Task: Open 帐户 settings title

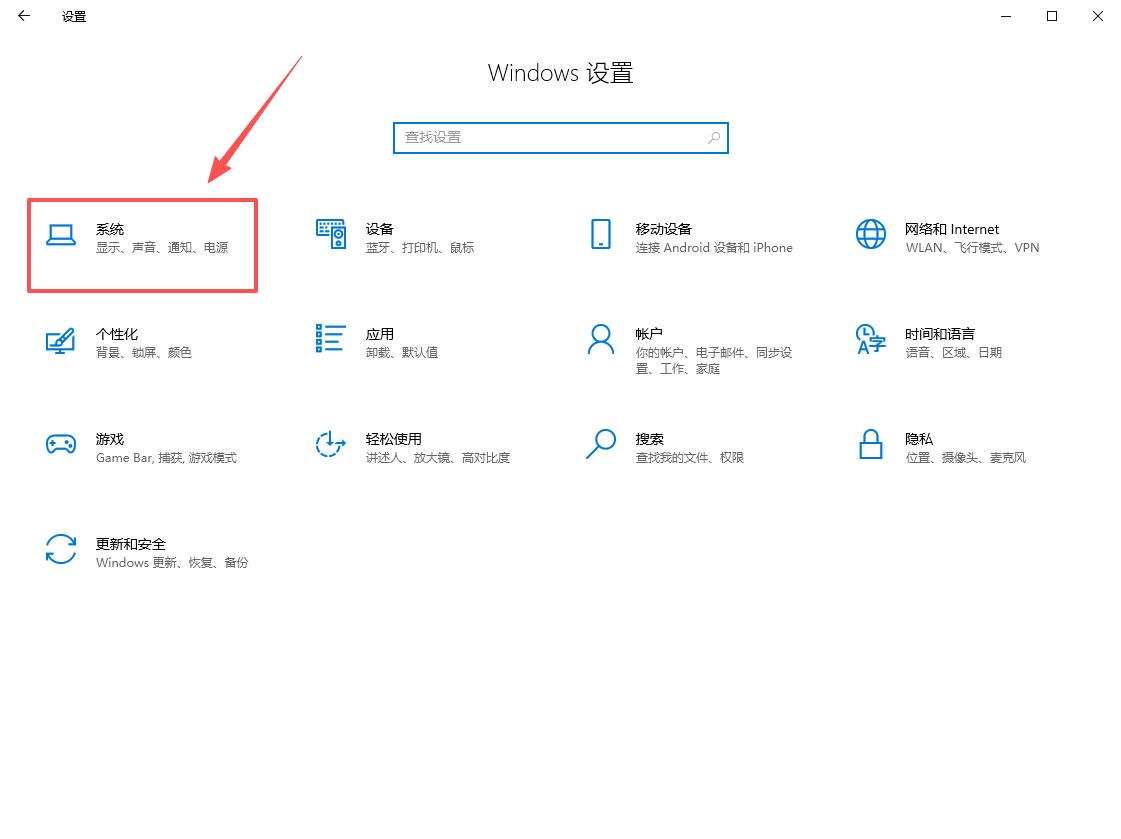Action: pyautogui.click(x=649, y=334)
